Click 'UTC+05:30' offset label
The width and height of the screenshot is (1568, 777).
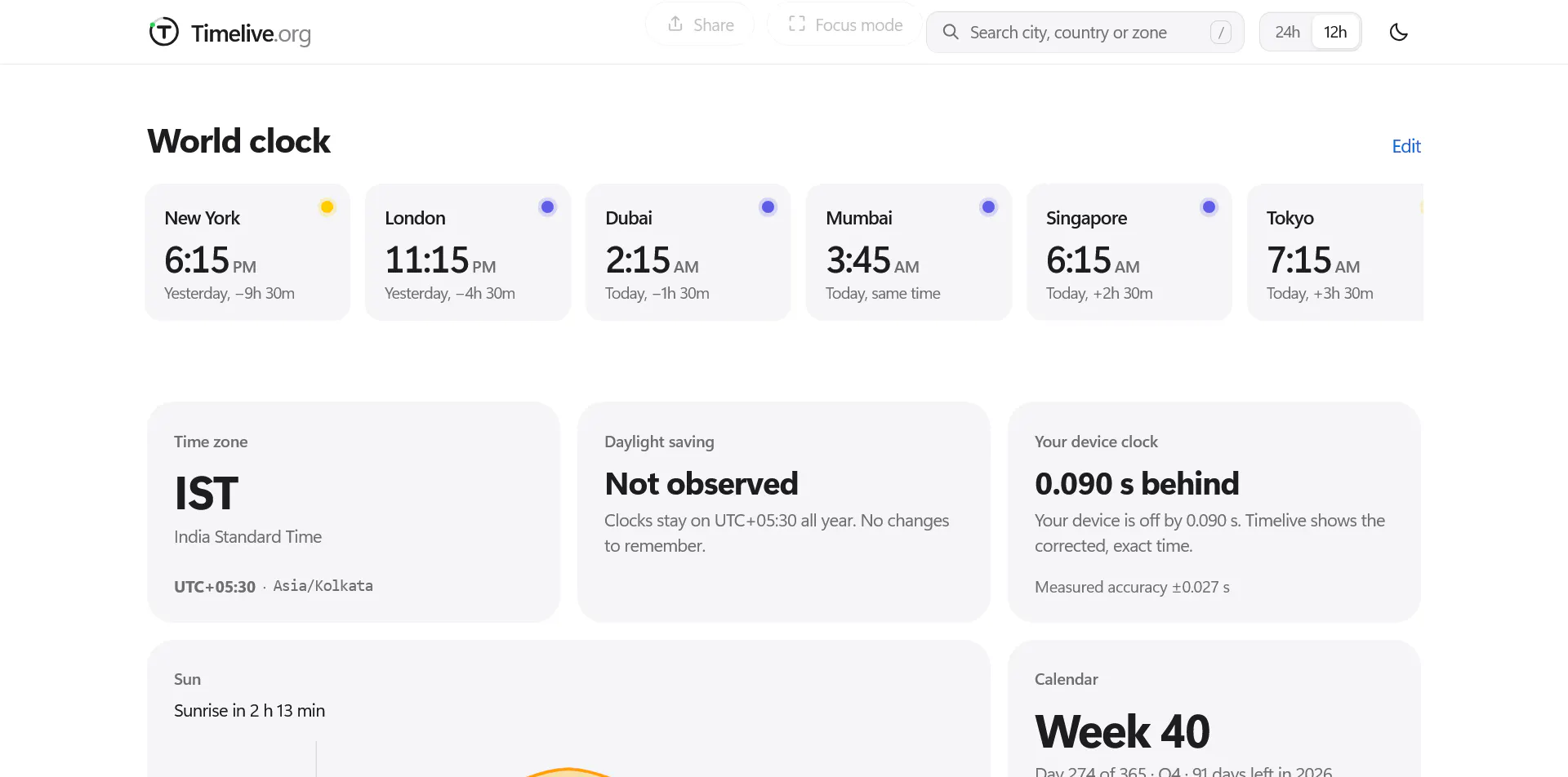pyautogui.click(x=215, y=587)
